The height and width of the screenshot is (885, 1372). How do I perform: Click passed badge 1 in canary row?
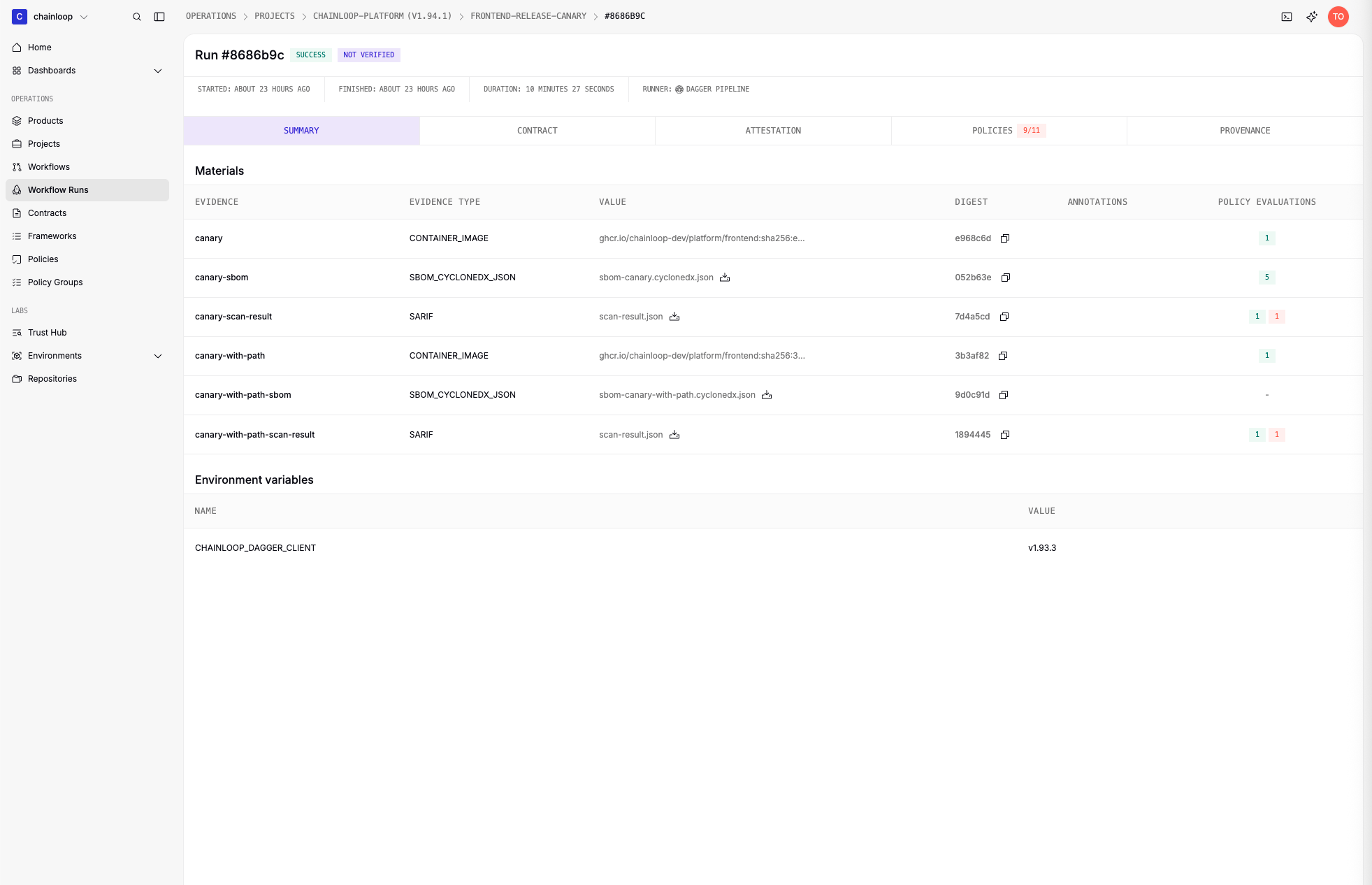(1266, 238)
